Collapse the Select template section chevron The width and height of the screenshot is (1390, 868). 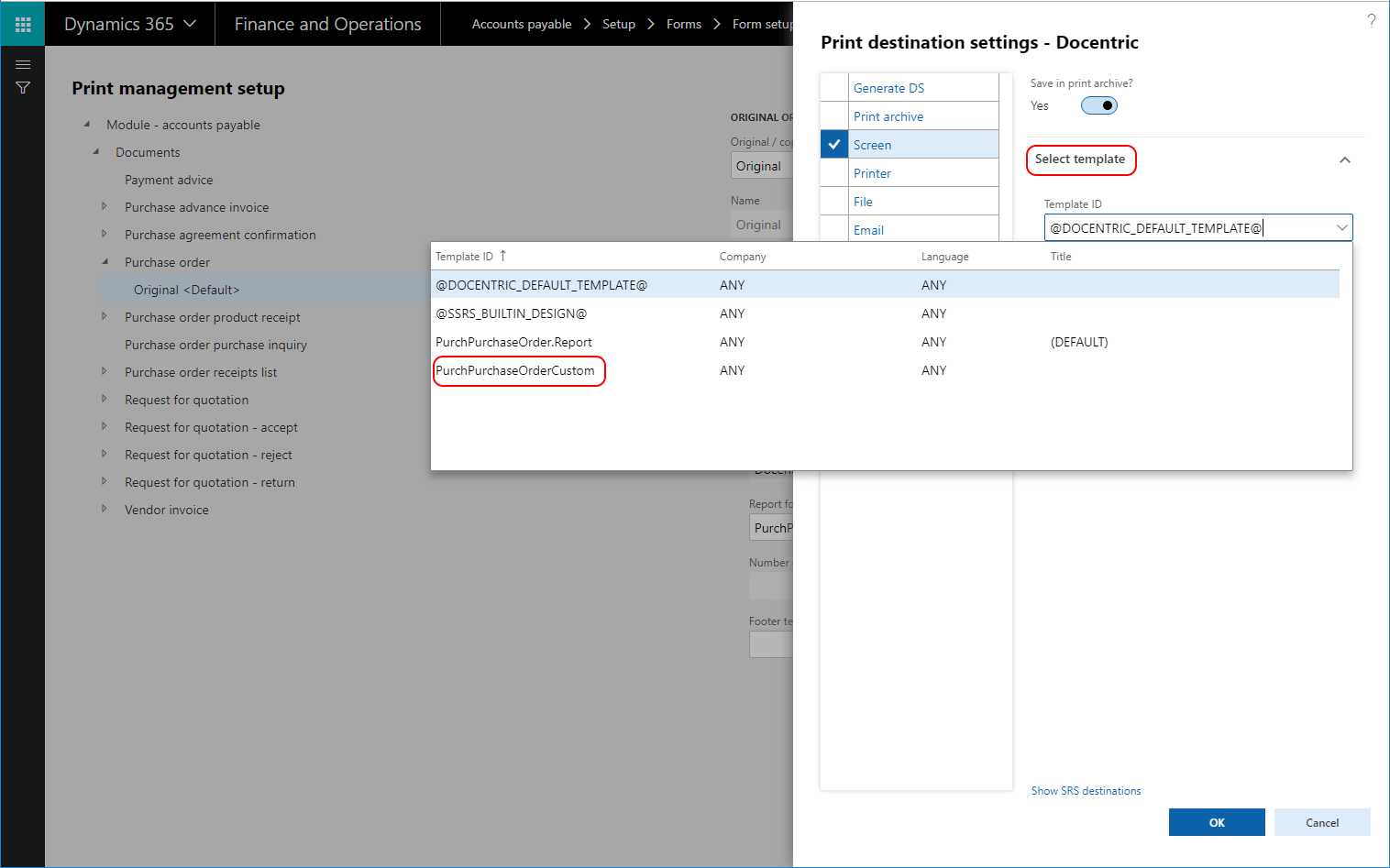[x=1345, y=160]
